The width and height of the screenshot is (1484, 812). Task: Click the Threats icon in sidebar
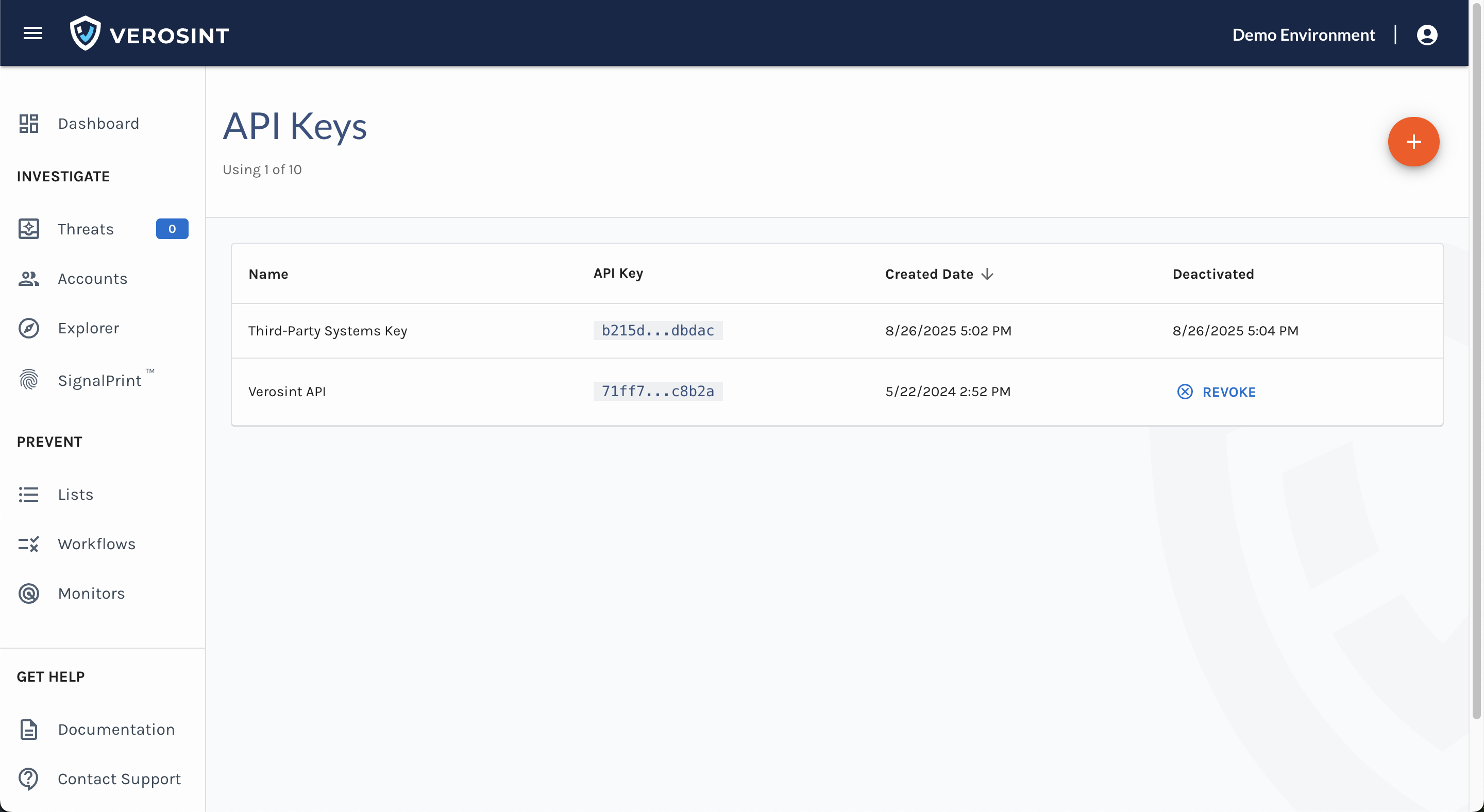(x=29, y=229)
